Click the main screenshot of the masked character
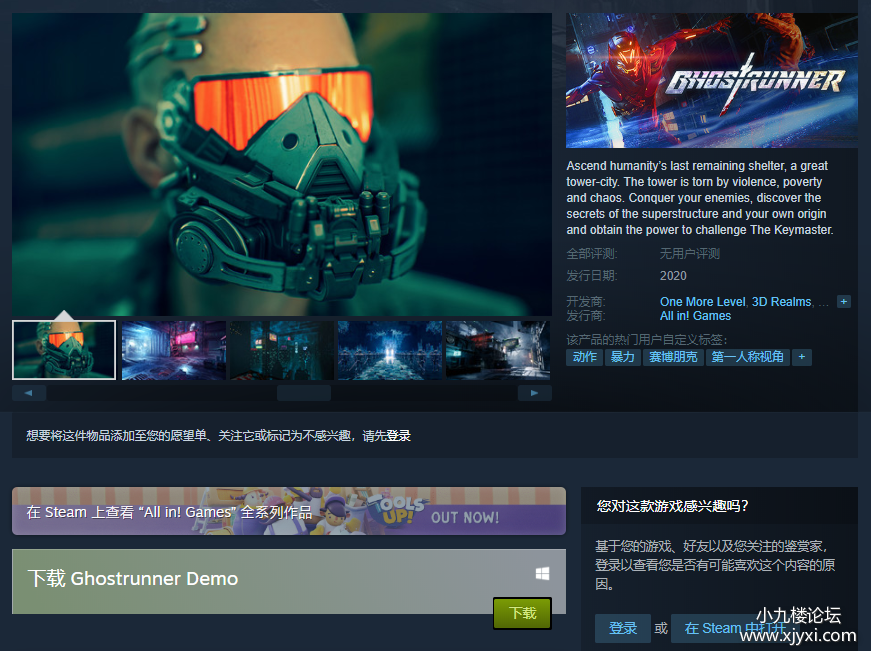 coord(282,164)
